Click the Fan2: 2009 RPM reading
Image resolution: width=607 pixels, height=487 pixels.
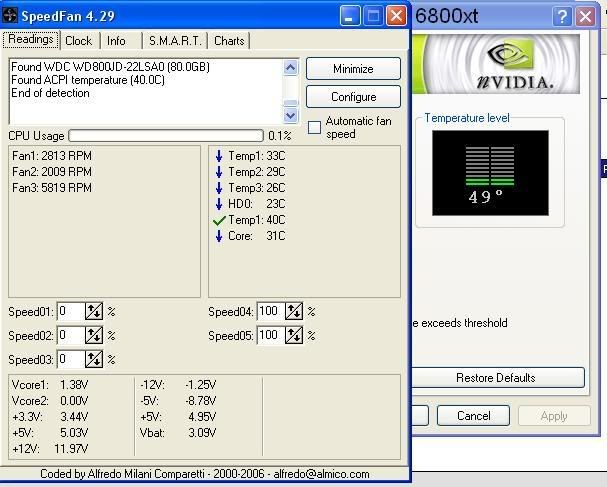click(52, 171)
